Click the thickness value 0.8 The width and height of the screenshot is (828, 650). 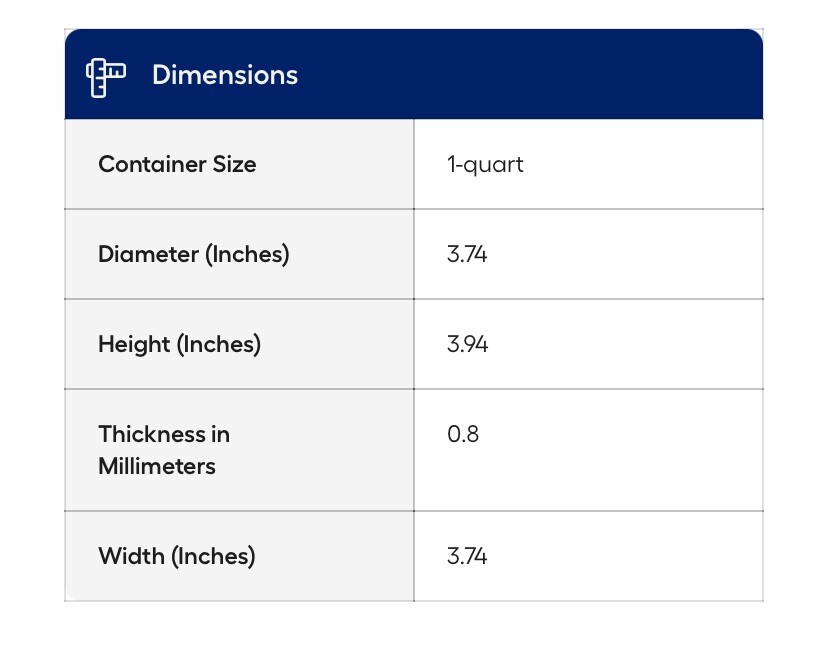click(x=463, y=435)
